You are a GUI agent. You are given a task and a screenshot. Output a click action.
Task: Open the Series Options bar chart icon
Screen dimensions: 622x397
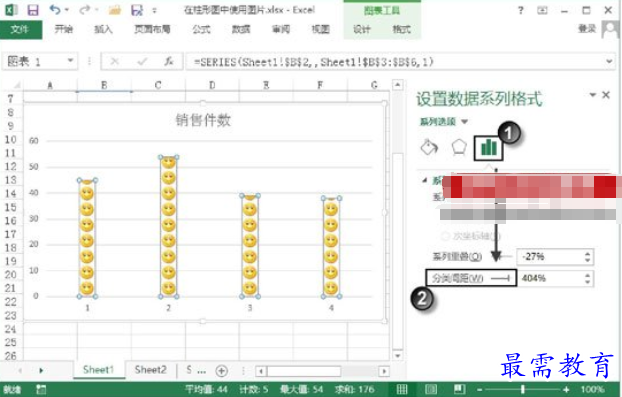[489, 148]
